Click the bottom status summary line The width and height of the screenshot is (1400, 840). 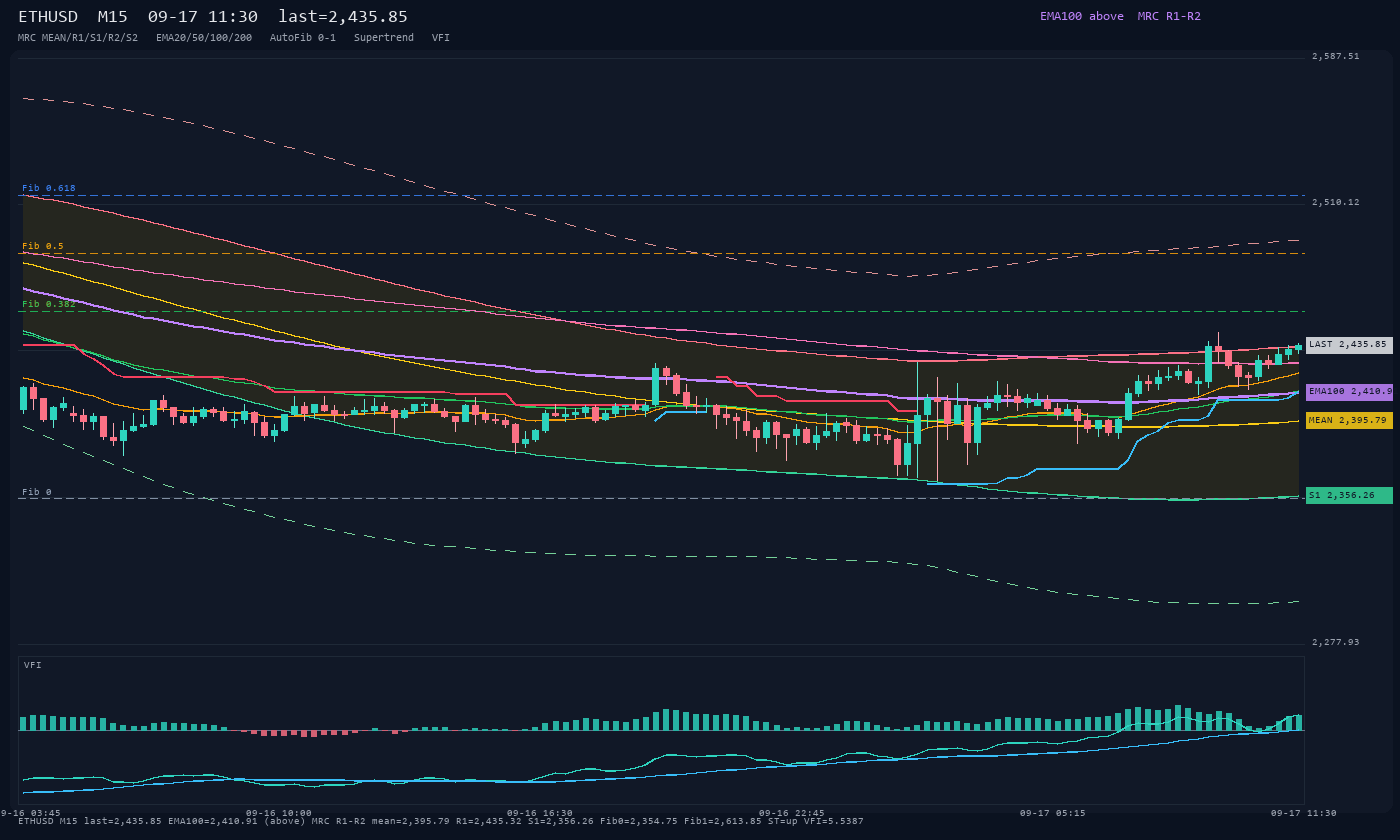pyautogui.click(x=441, y=821)
